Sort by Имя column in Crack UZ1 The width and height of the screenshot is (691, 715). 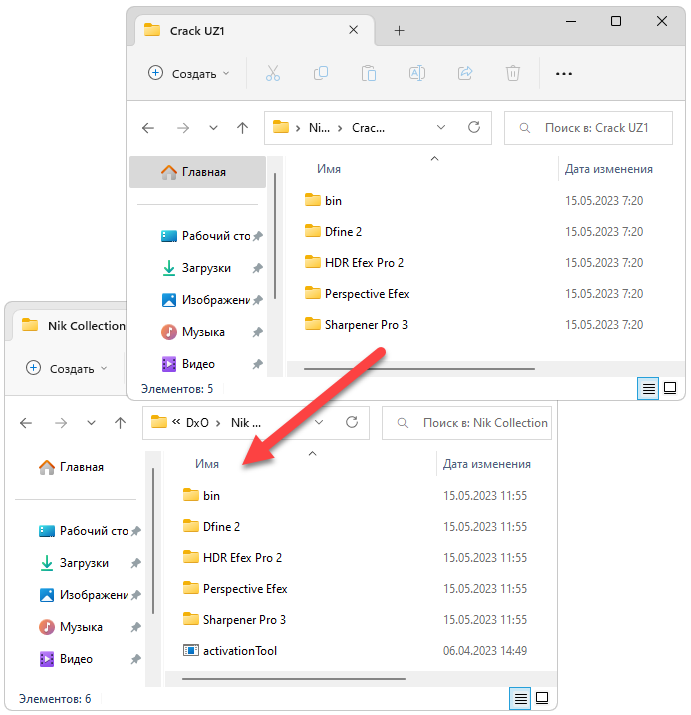[329, 169]
